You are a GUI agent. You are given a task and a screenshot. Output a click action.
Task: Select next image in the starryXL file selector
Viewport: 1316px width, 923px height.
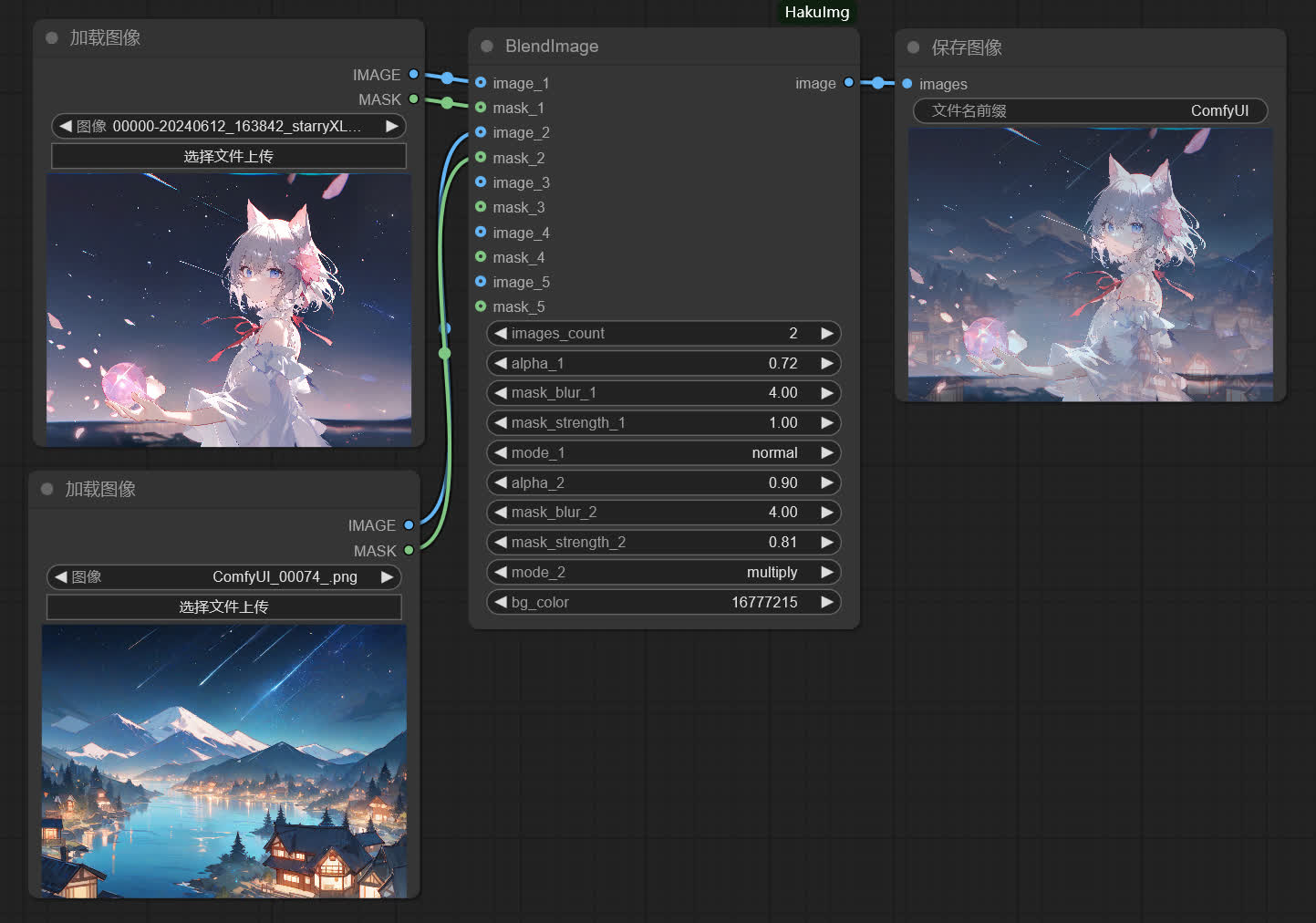click(x=392, y=126)
